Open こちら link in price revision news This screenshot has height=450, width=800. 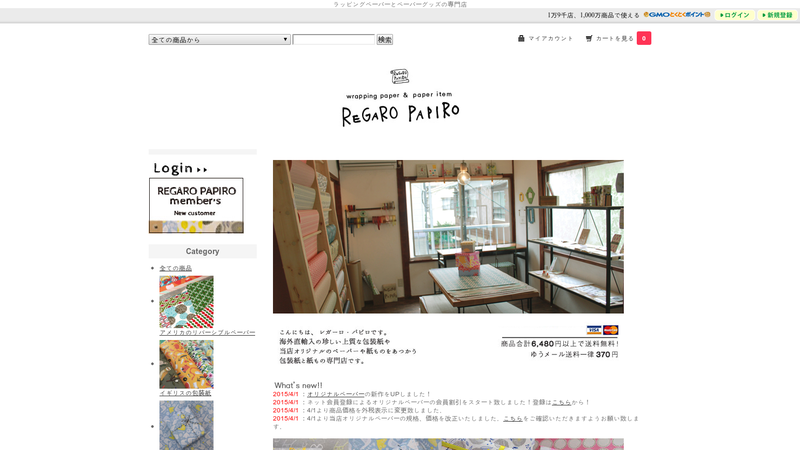513,418
